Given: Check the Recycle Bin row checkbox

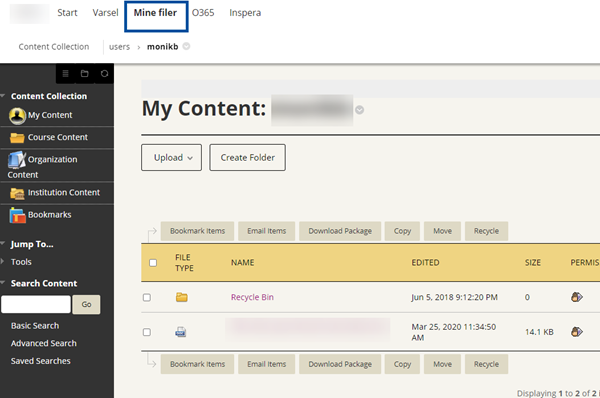Looking at the screenshot, I should [x=147, y=297].
